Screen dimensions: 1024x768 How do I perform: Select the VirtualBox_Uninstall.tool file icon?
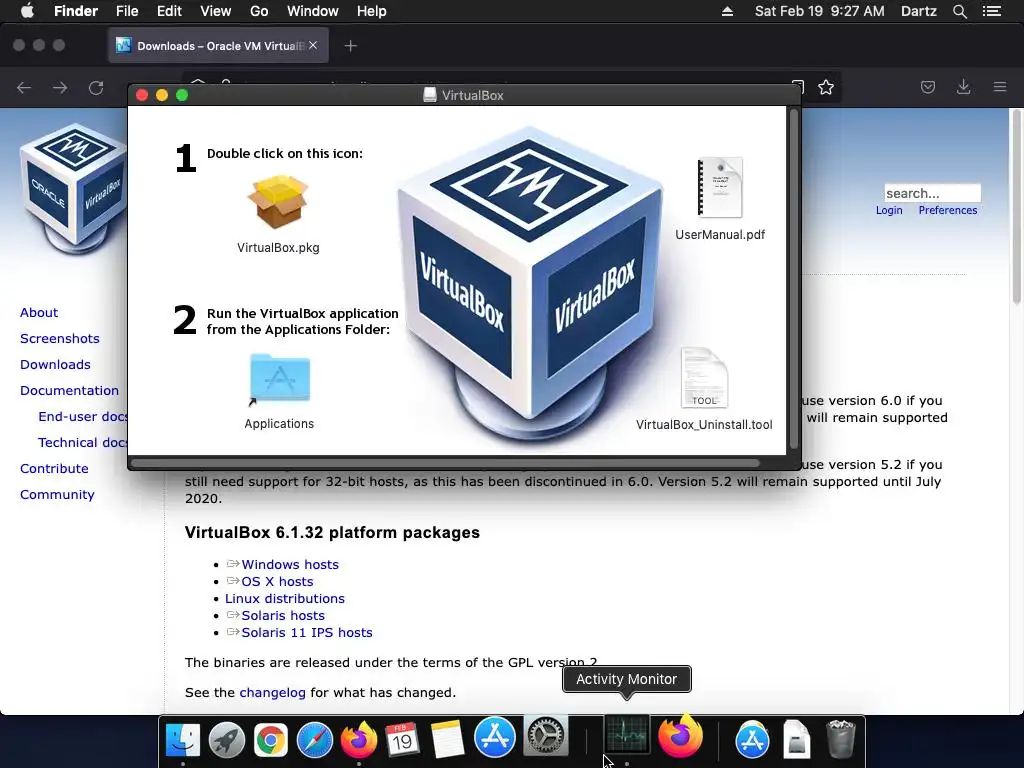click(x=704, y=377)
